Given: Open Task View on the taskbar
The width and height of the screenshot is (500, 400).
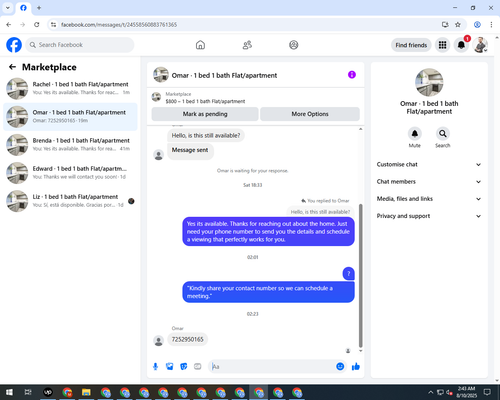Looking at the screenshot, I should (x=28, y=392).
